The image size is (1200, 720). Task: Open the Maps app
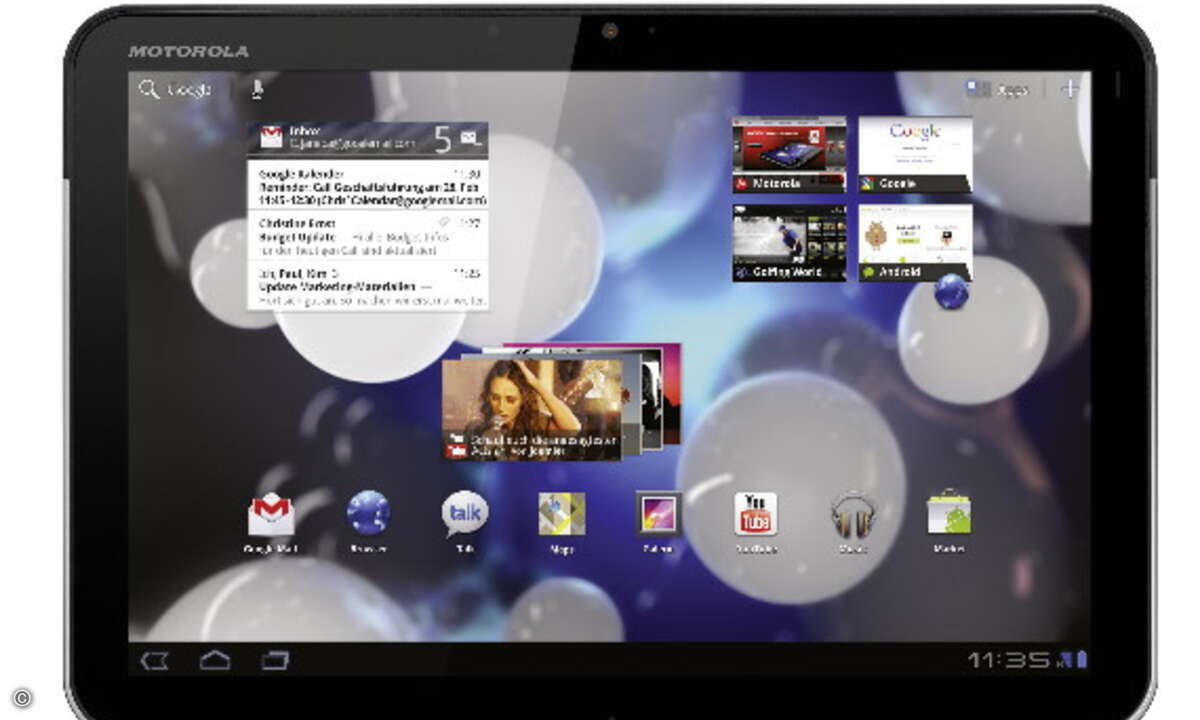562,514
